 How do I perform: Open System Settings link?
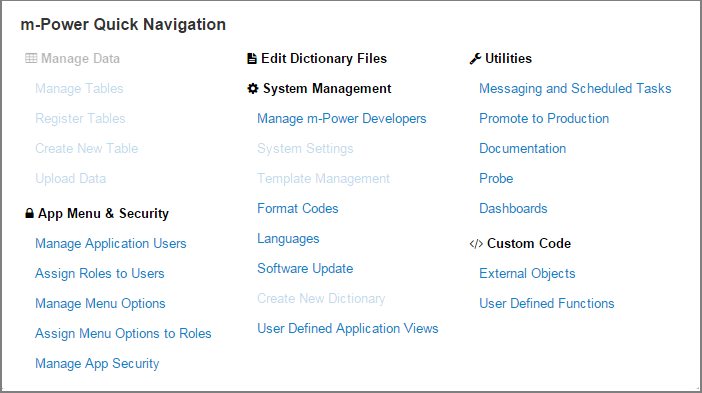(305, 149)
